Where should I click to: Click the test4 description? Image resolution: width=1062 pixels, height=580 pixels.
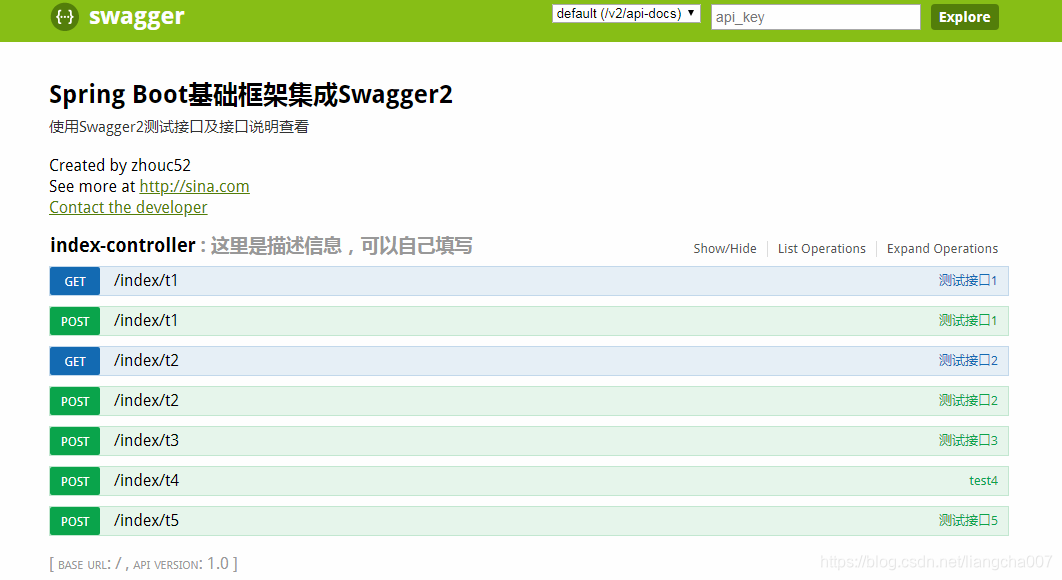click(983, 480)
